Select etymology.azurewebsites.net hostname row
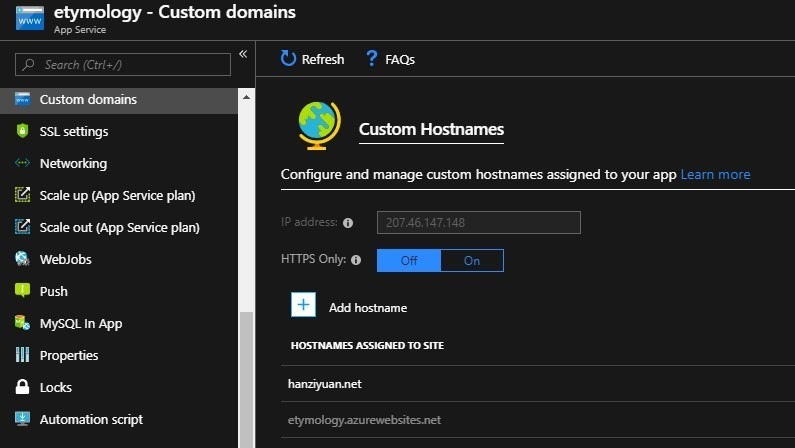 [538, 420]
